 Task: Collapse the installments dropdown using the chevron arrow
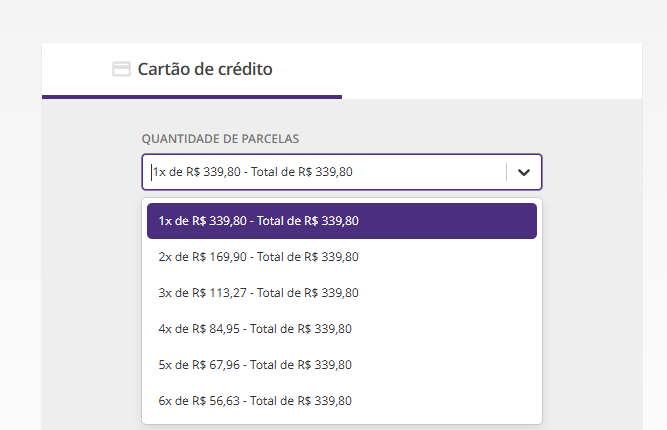click(x=523, y=172)
